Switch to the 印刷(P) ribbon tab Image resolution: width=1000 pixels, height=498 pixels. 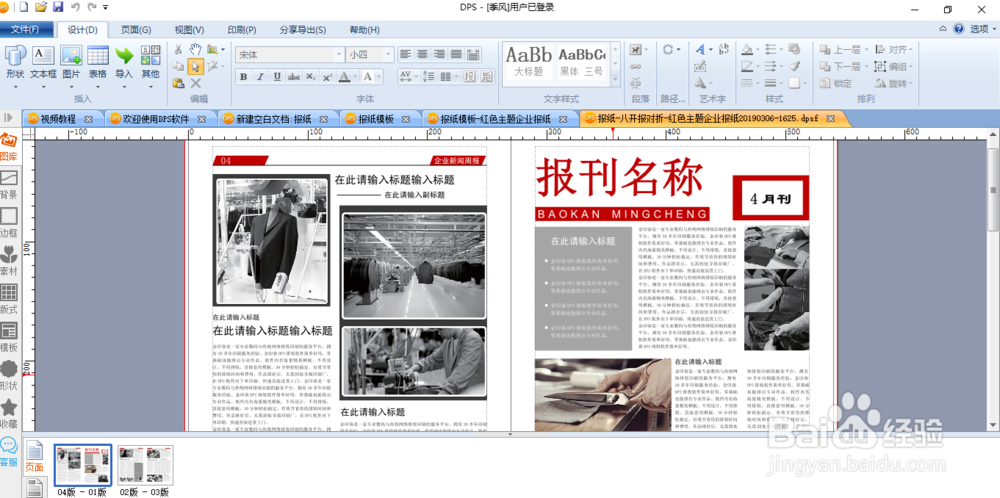point(242,29)
